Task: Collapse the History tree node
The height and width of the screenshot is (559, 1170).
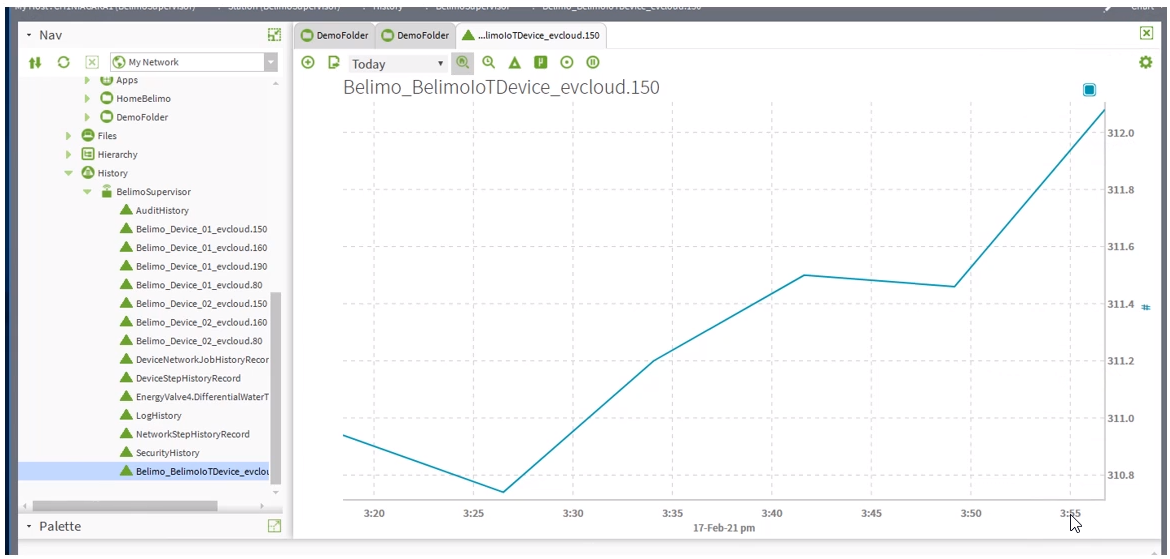Action: coord(69,173)
